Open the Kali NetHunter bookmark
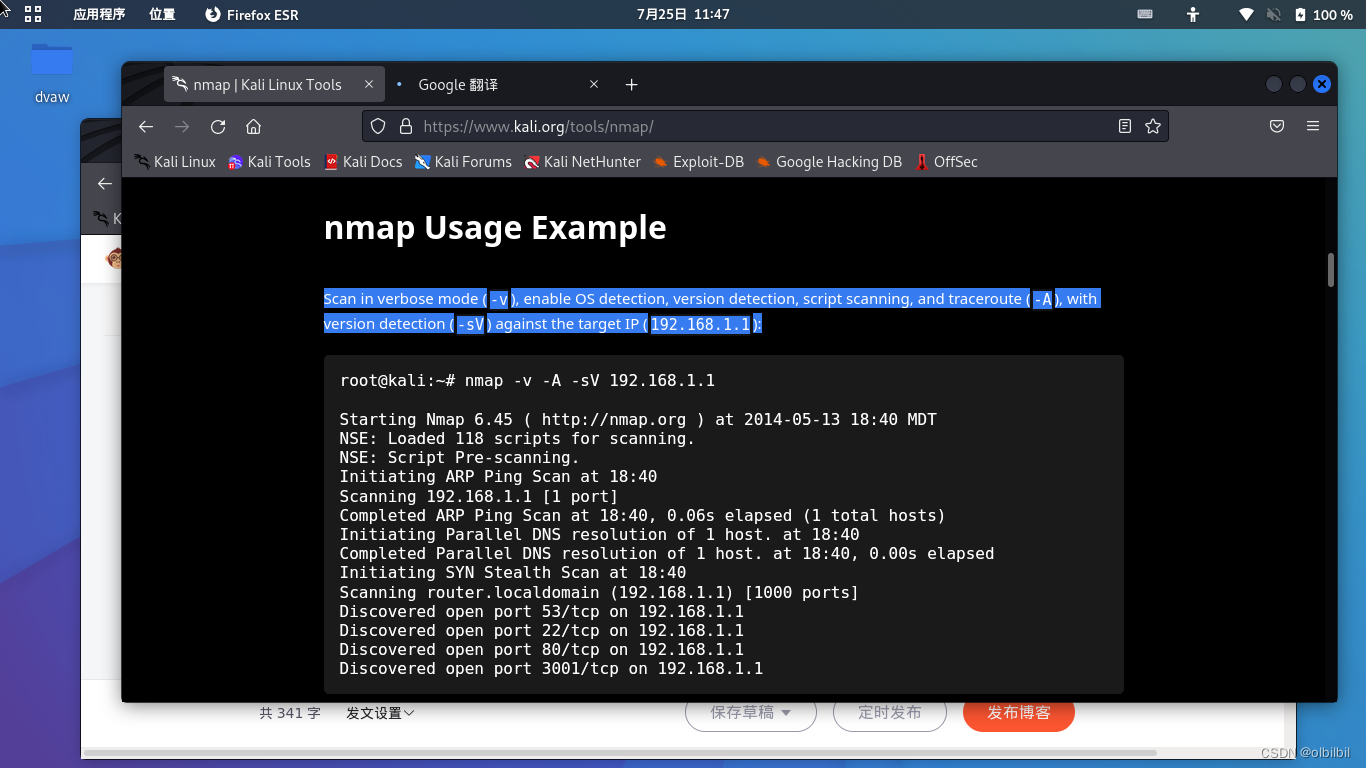 583,161
